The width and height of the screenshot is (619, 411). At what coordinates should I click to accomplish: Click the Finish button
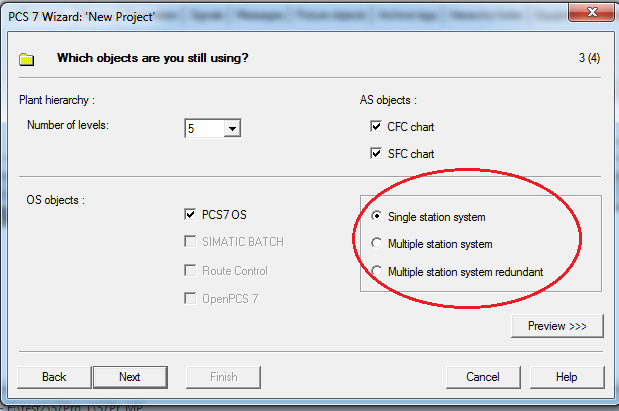click(223, 377)
